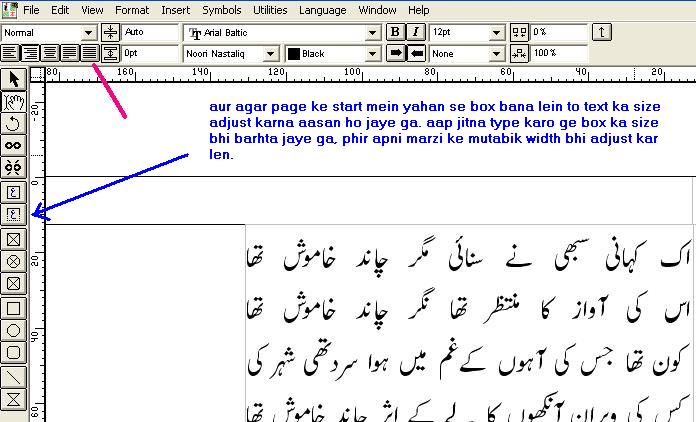Select the link text boxes tool
The image size is (696, 422).
13,145
